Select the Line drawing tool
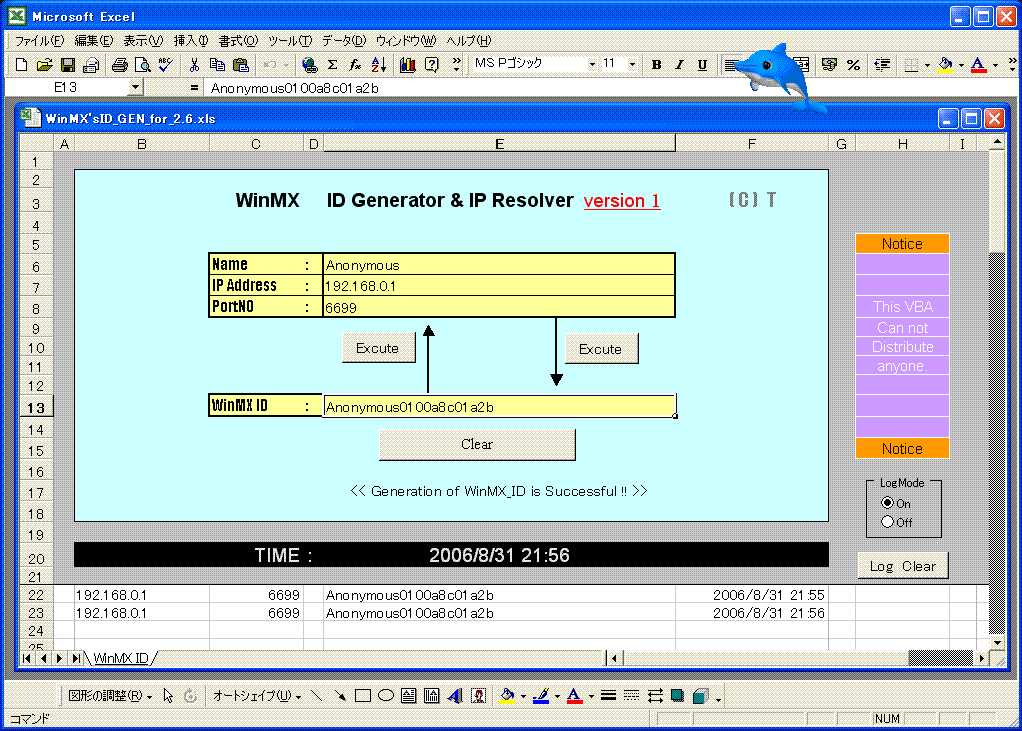This screenshot has height=731, width=1022. 317,696
